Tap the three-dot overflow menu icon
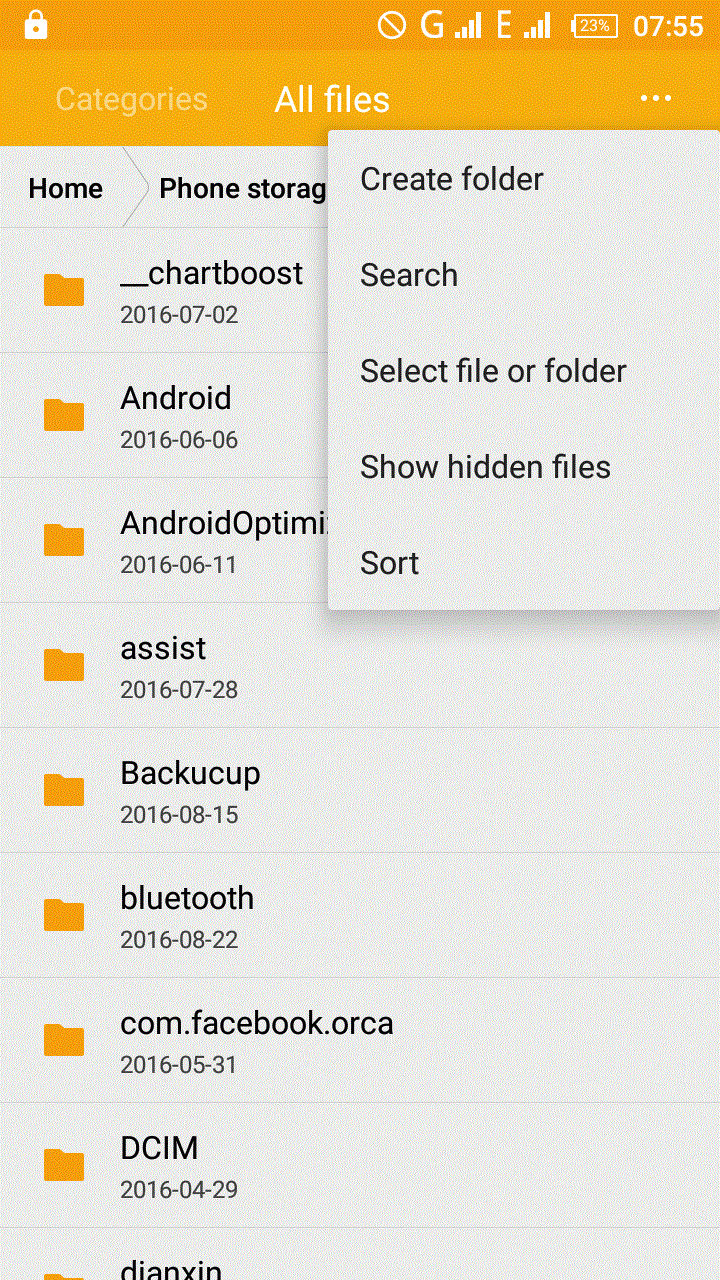720x1280 pixels. [x=656, y=98]
